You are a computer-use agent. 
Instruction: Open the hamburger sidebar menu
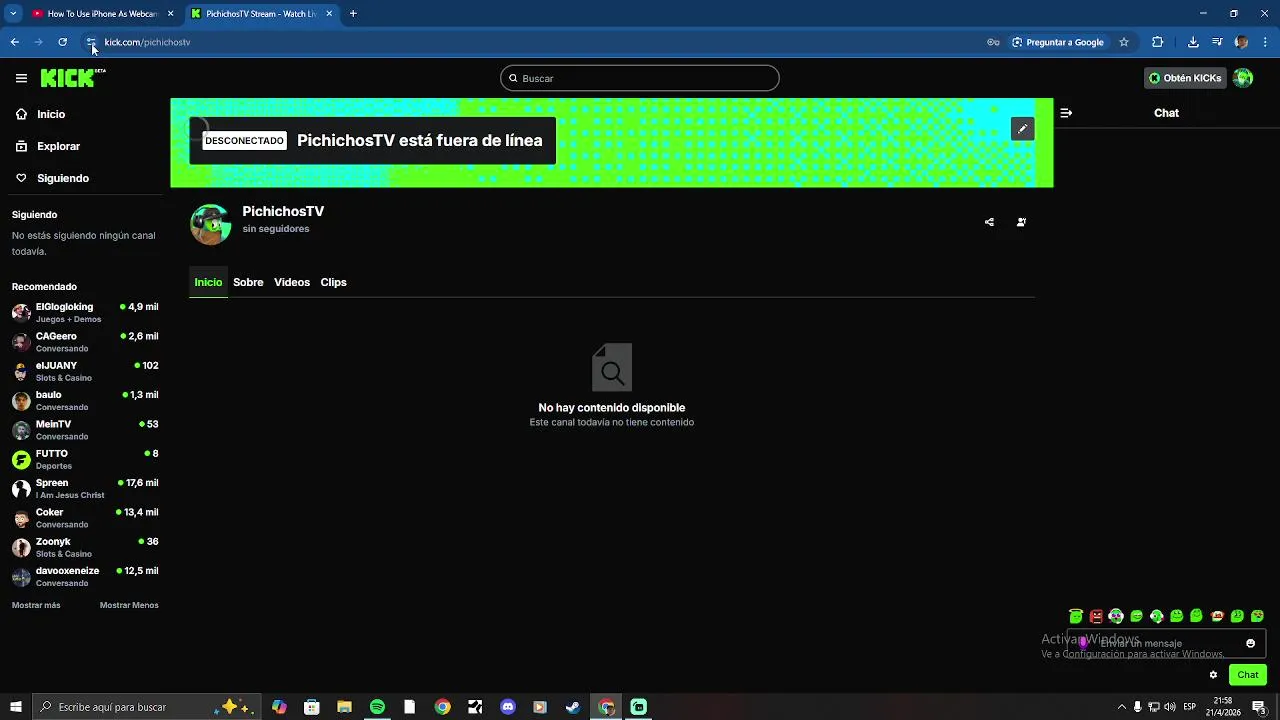(21, 78)
